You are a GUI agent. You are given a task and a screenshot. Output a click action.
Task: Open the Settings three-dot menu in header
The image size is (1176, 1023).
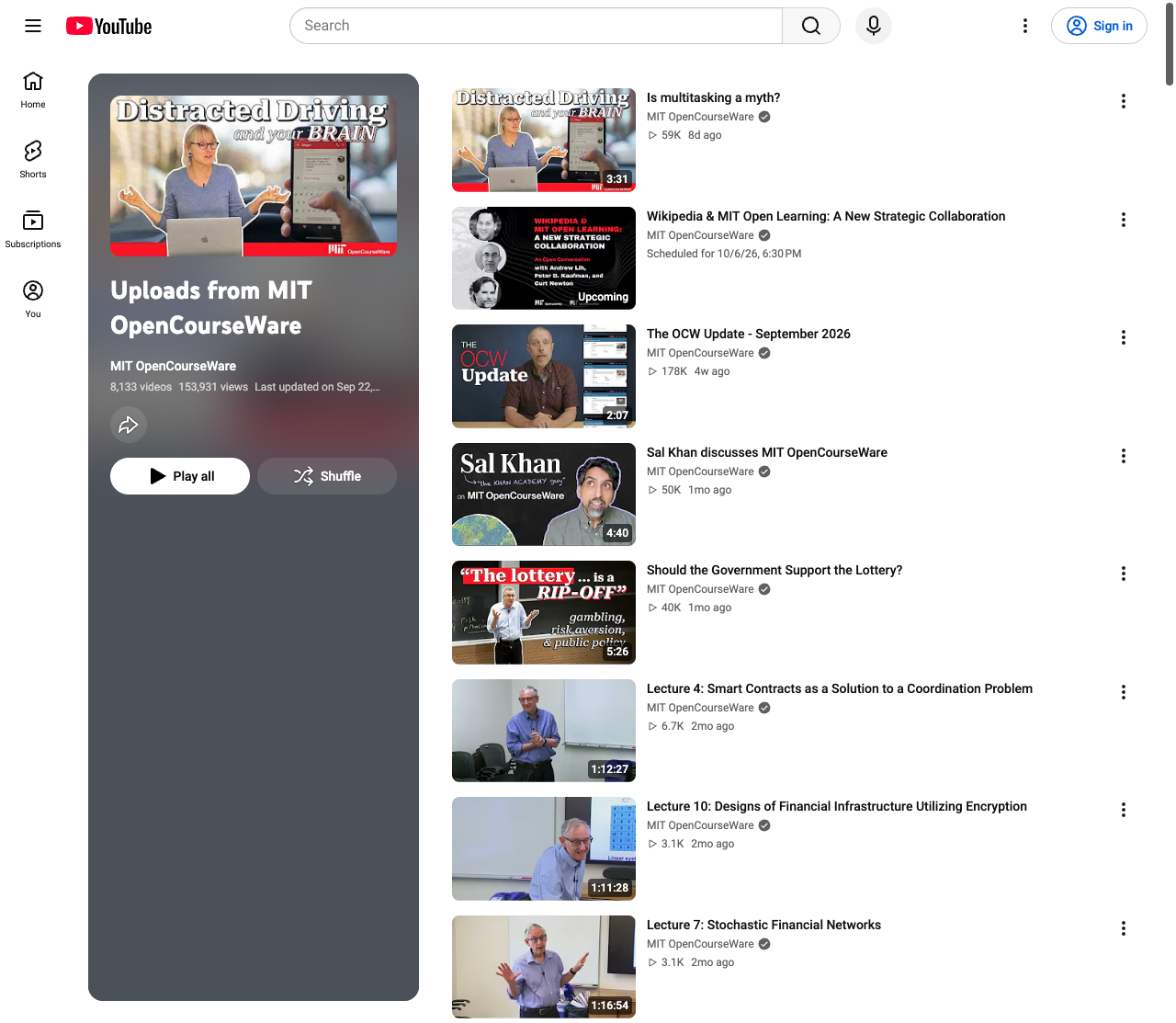[x=1025, y=26]
